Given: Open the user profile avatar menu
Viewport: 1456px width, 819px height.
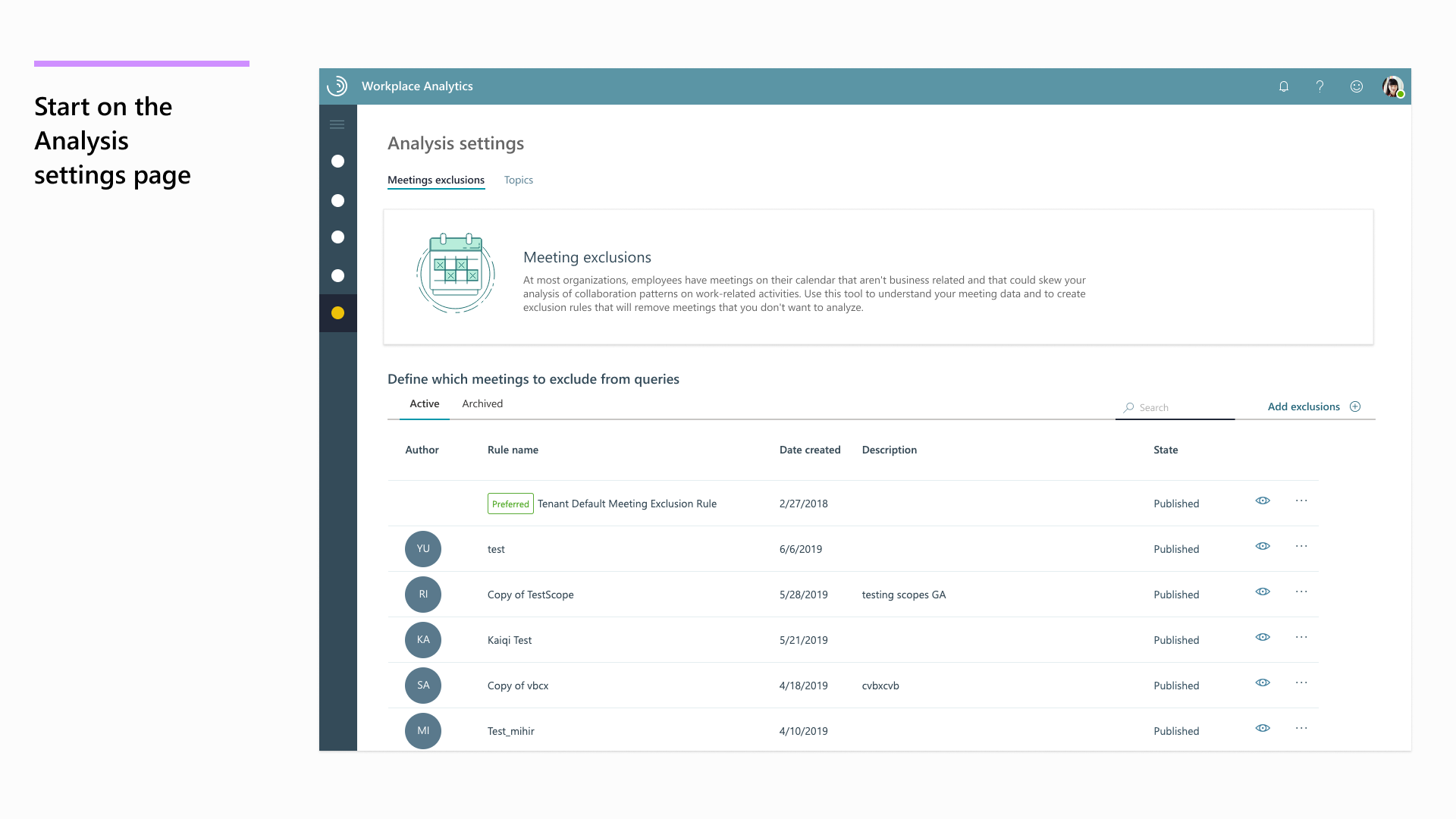Looking at the screenshot, I should (1392, 86).
